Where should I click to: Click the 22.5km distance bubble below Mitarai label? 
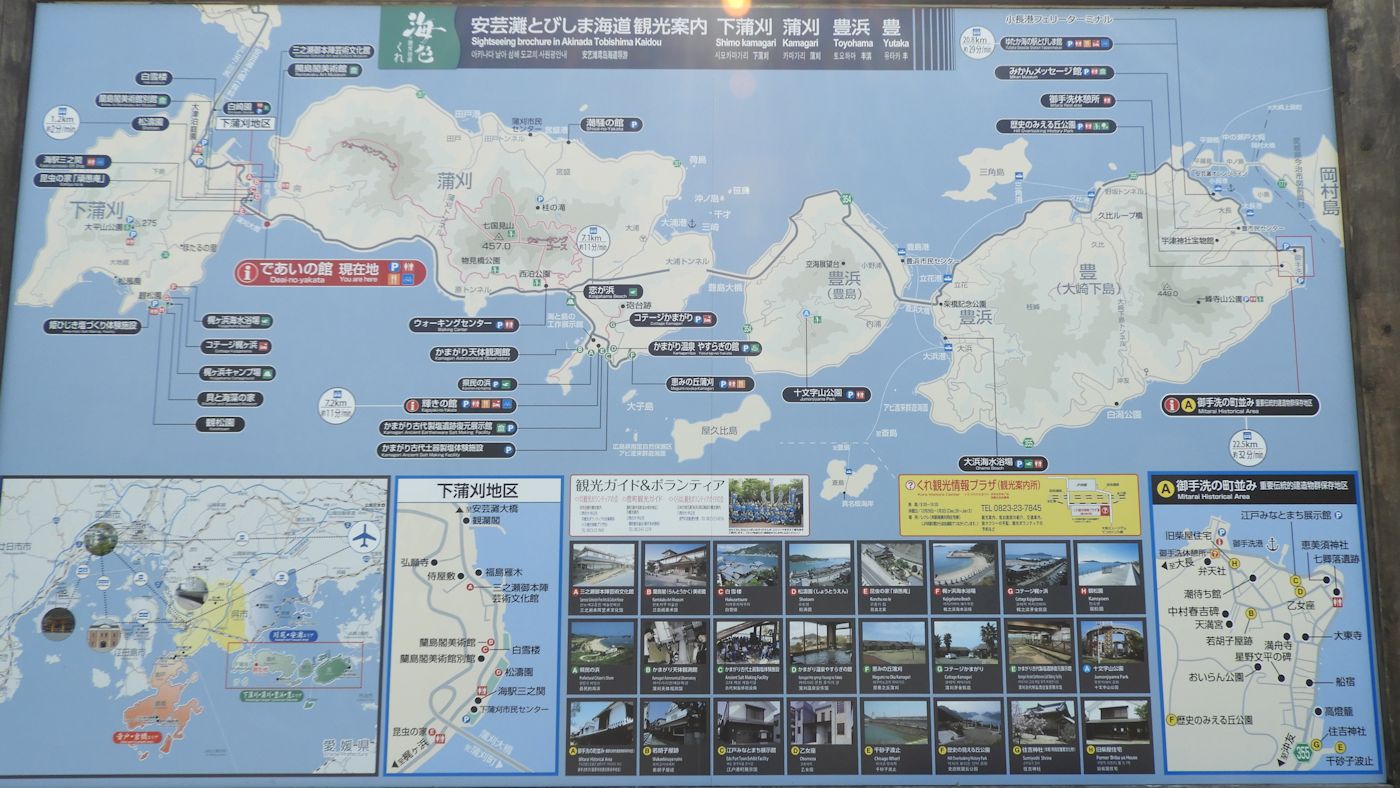pos(1247,447)
